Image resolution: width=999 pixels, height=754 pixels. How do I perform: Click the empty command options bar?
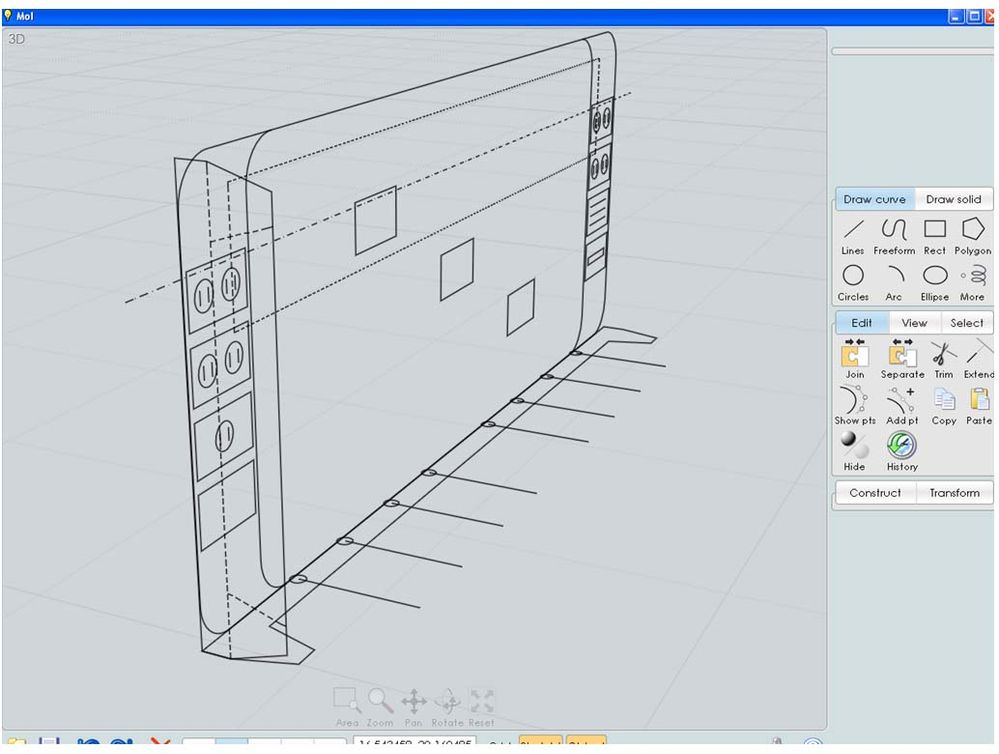click(912, 52)
